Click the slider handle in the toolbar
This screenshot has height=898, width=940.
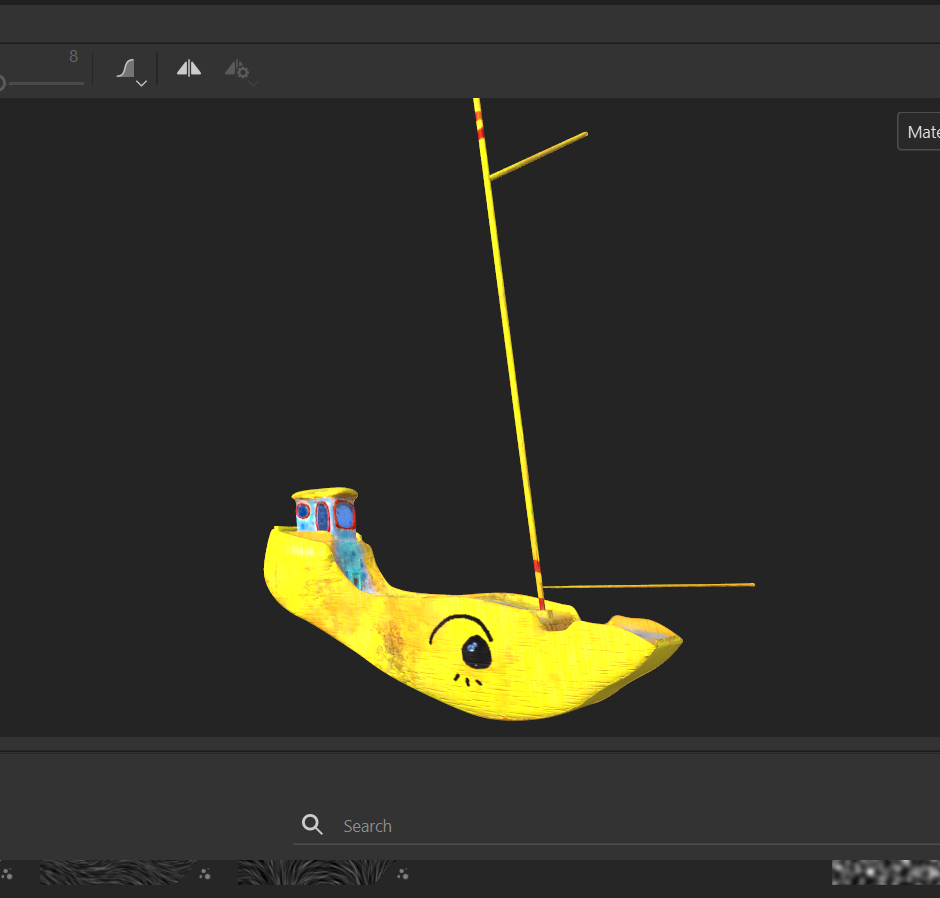(1, 84)
